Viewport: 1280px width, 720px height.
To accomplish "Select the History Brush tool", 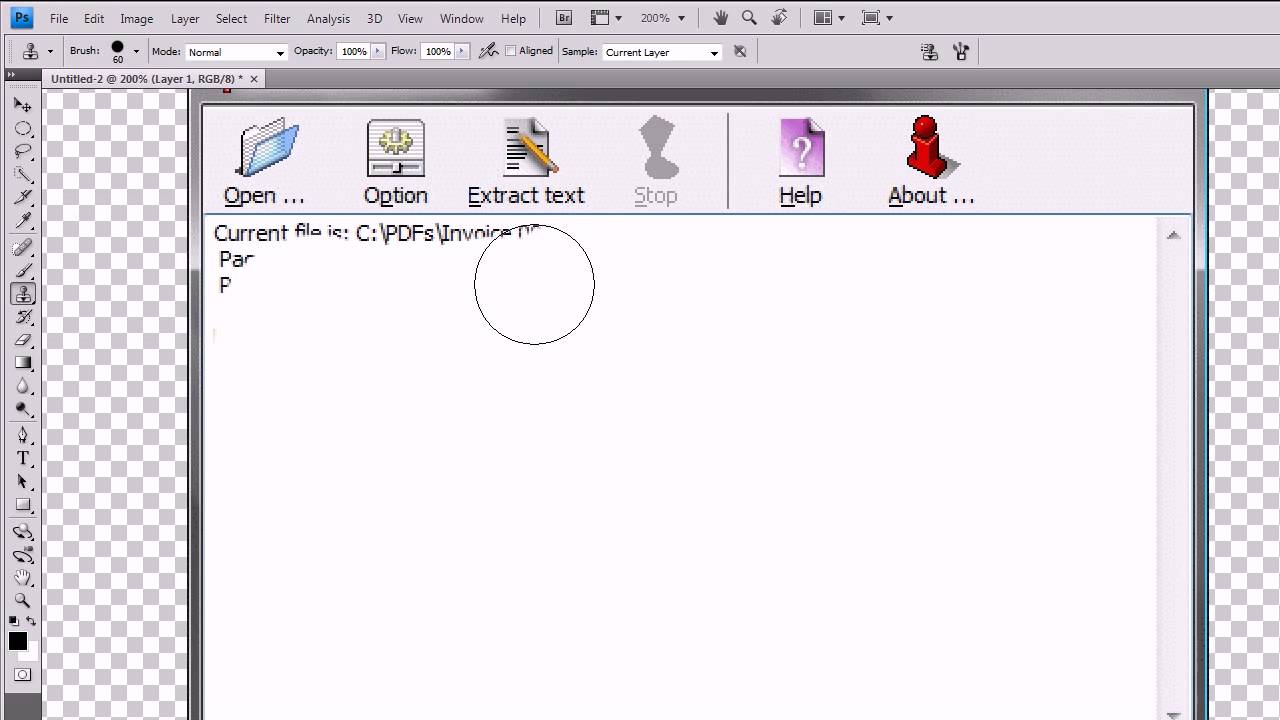I will pos(22,317).
